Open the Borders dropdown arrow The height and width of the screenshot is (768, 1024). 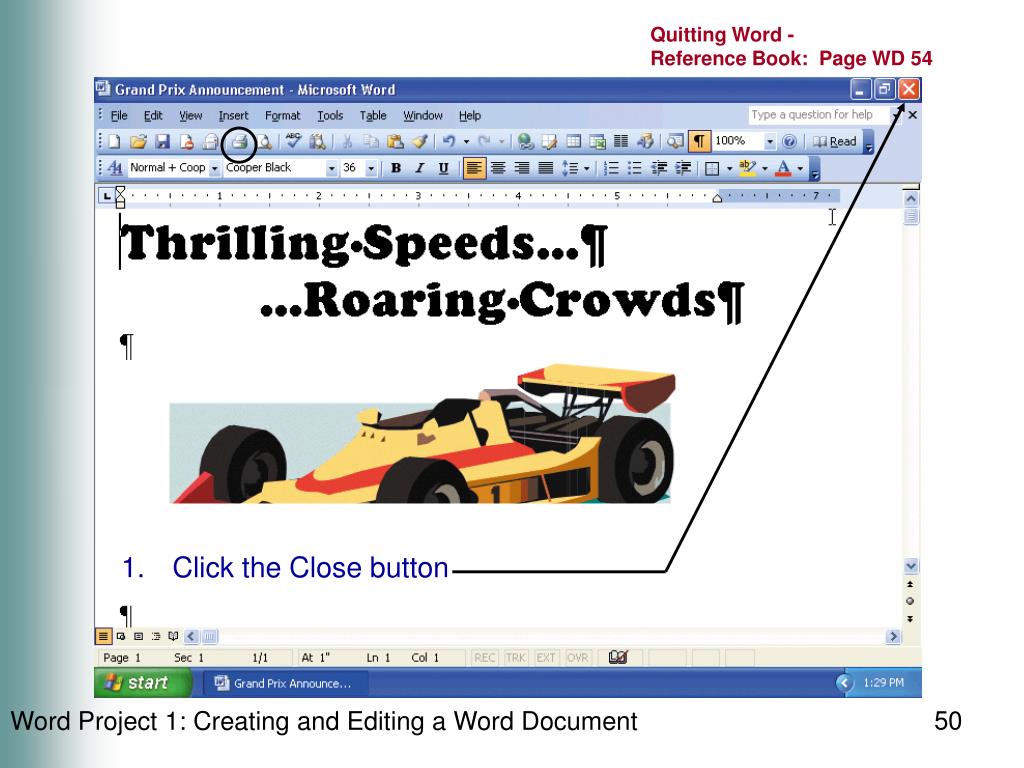pos(729,168)
